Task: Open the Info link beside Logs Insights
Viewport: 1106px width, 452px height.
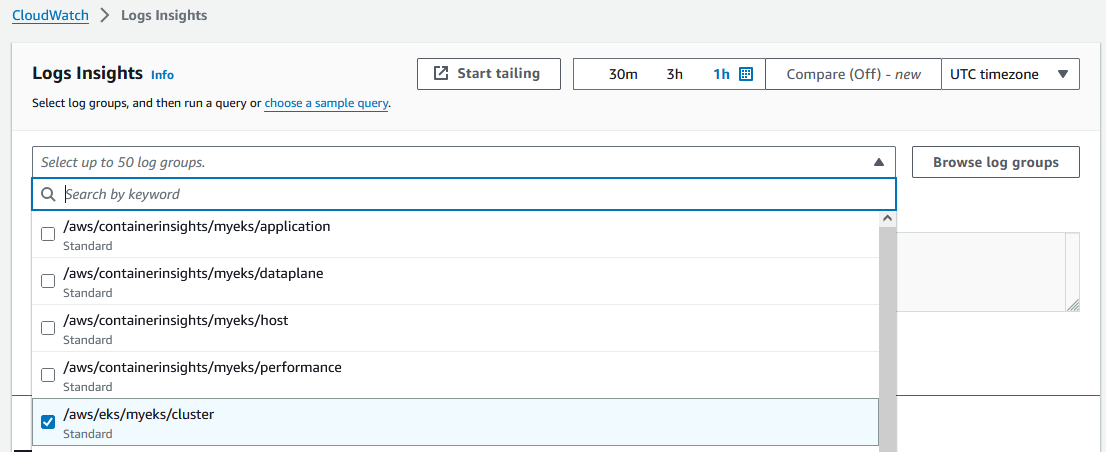Action: click(x=162, y=75)
